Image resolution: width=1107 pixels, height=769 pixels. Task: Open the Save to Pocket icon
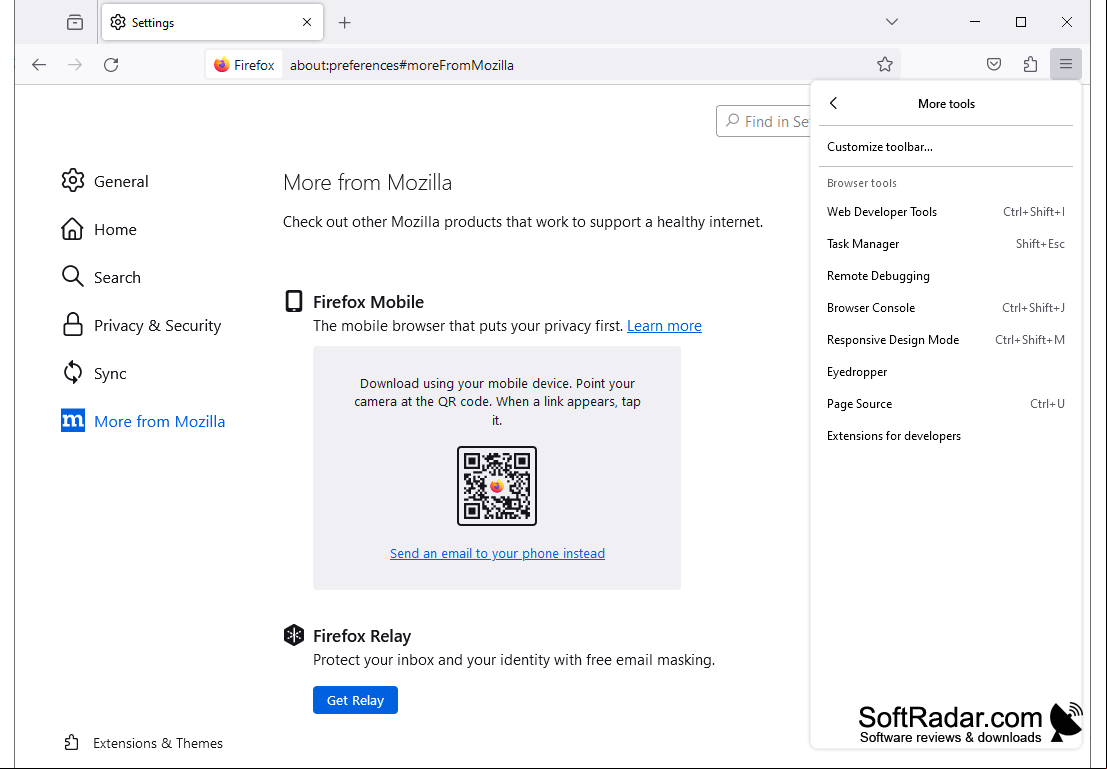pyautogui.click(x=994, y=65)
